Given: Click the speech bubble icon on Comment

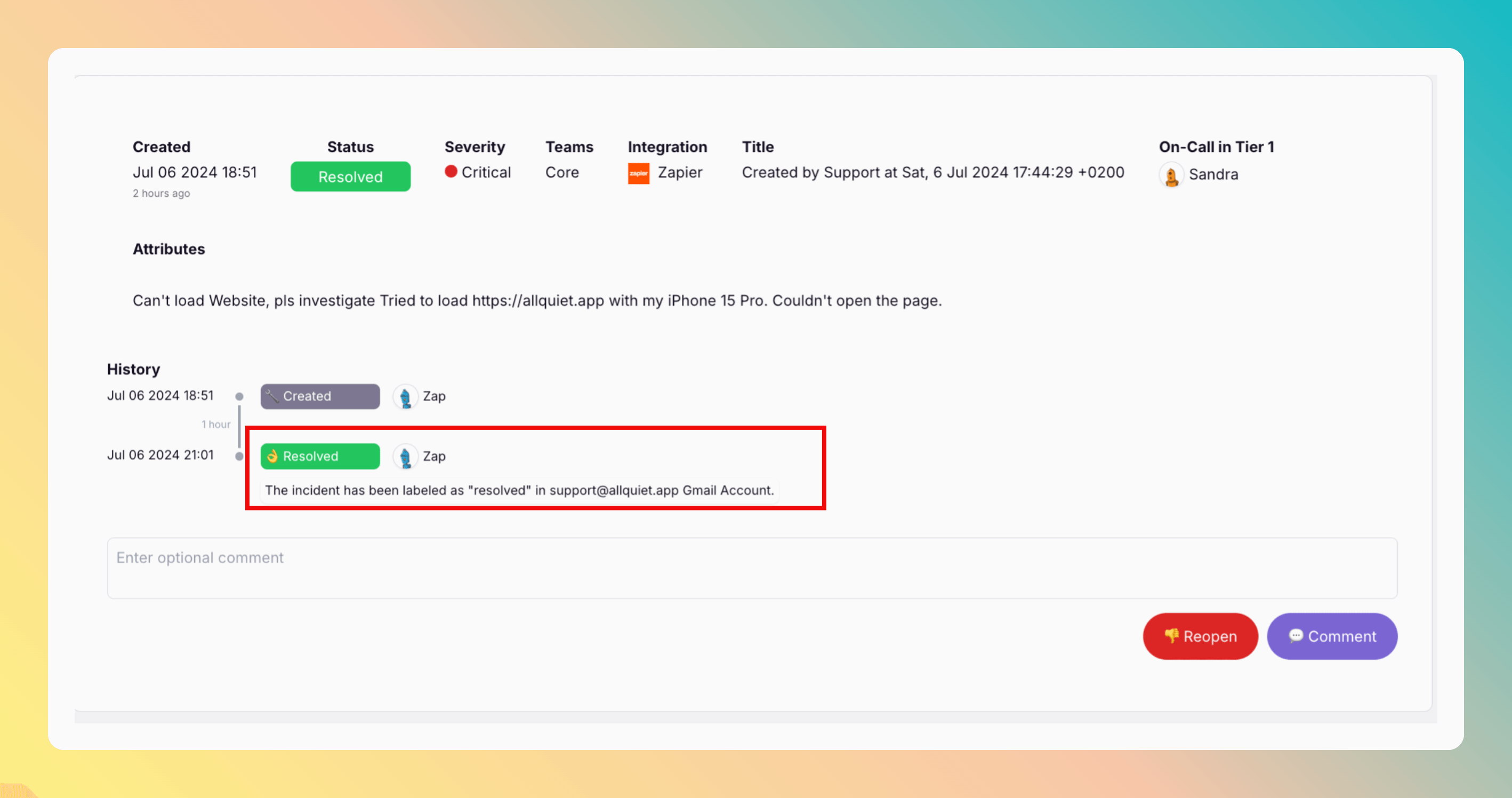Looking at the screenshot, I should 1296,635.
